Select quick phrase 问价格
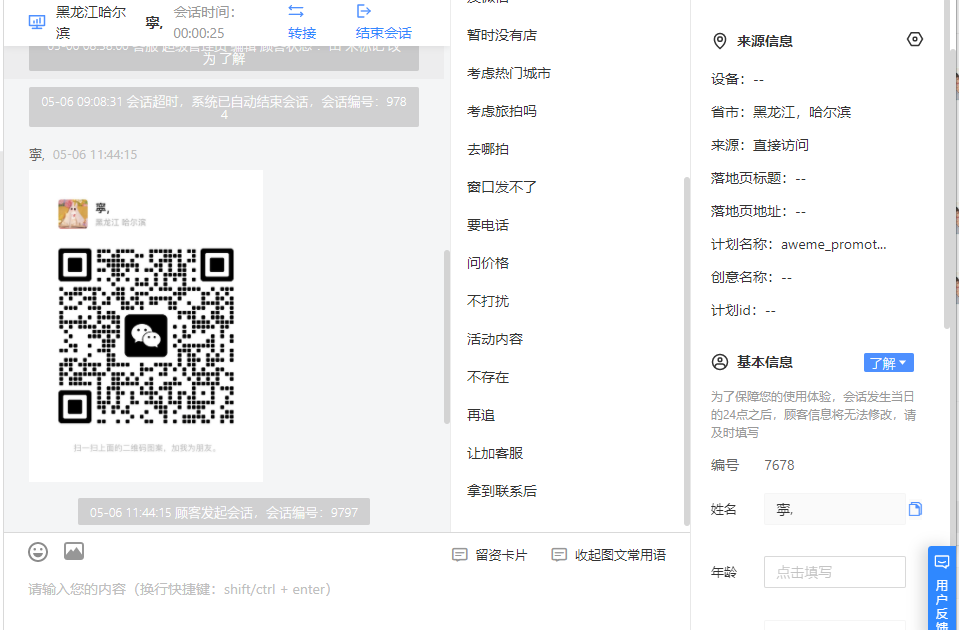 pos(488,263)
